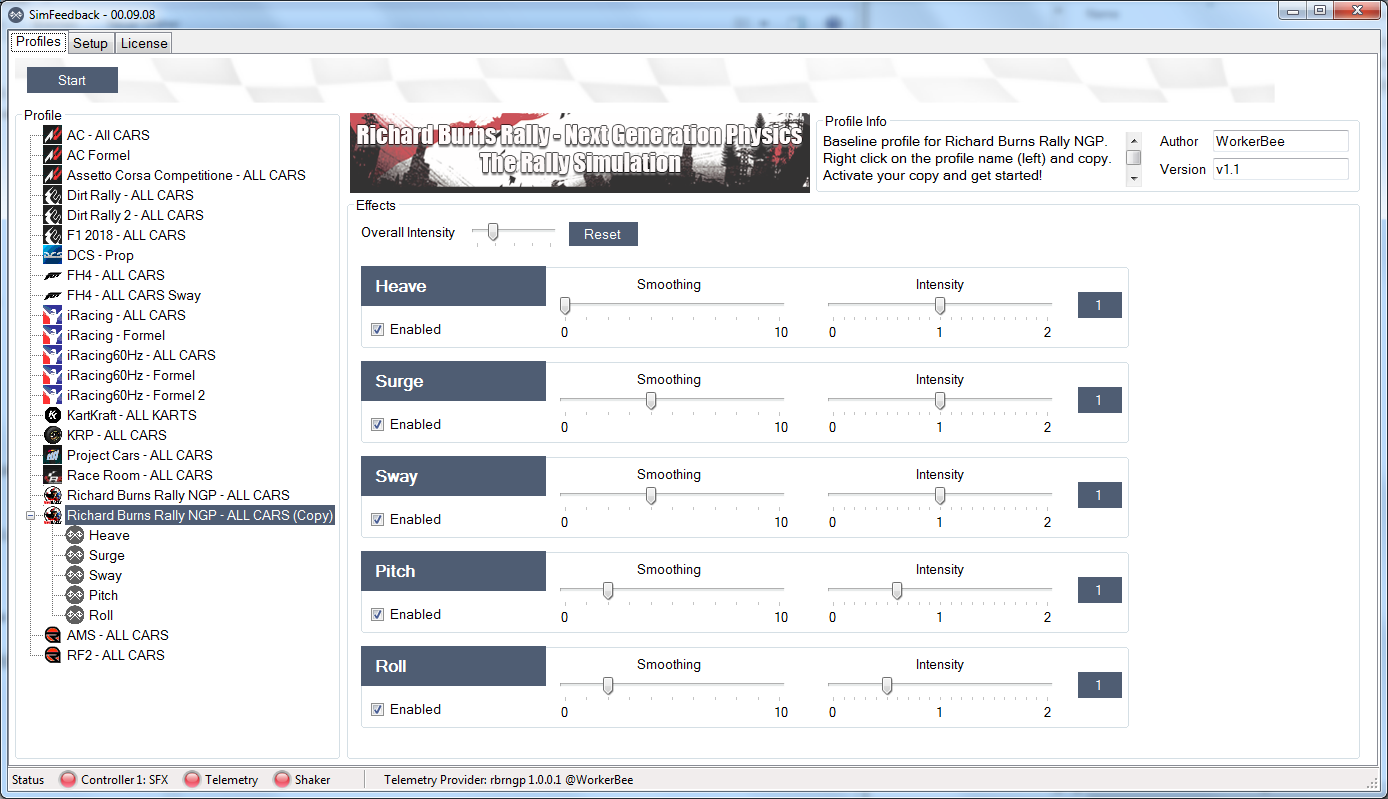
Task: Collapse the Richard Burns Rally NGP (Copy) node
Action: [30, 515]
